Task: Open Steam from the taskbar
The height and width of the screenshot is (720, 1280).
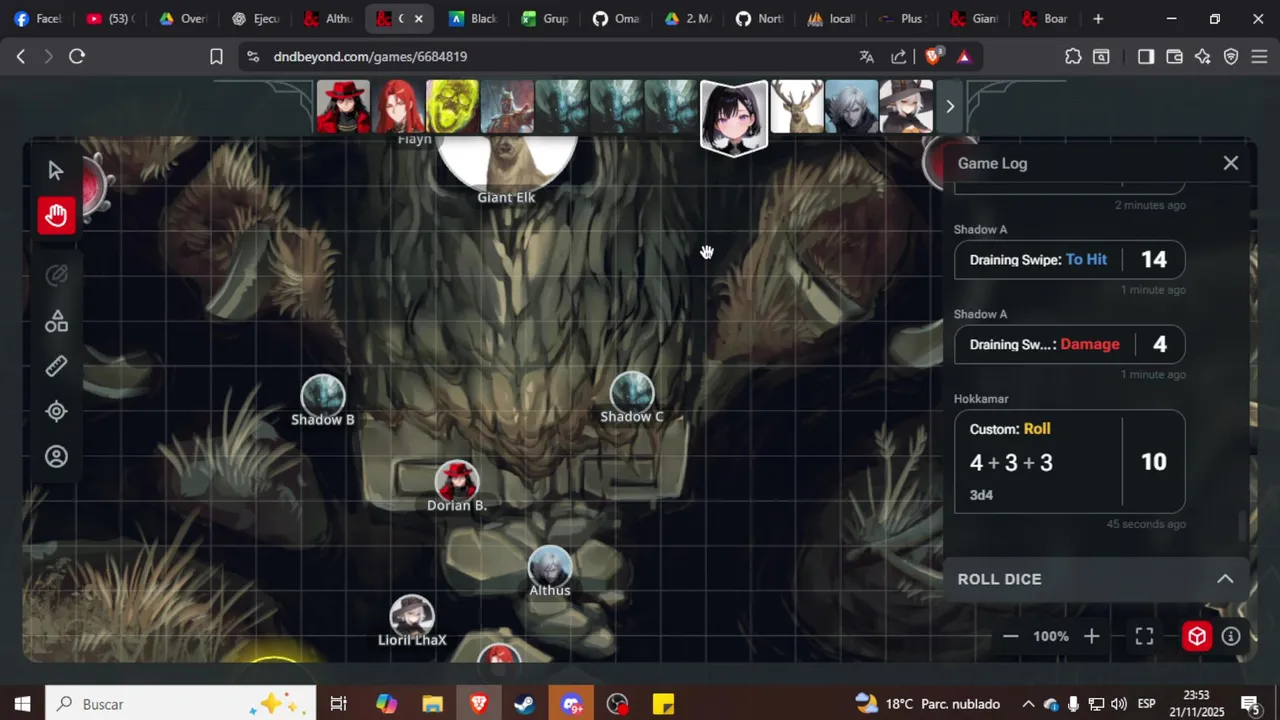Action: (524, 704)
